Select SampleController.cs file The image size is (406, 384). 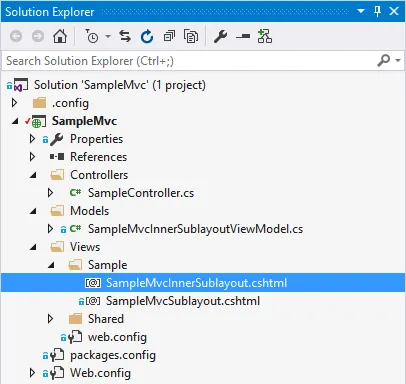tap(141, 193)
